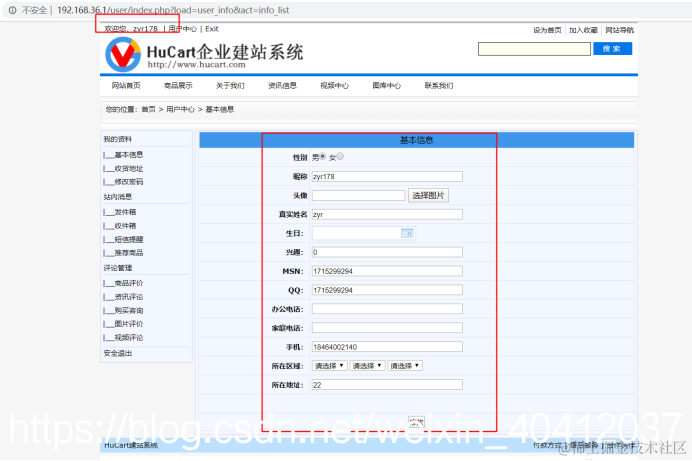Click the HuCart logo icon

pyautogui.click(x=123, y=54)
